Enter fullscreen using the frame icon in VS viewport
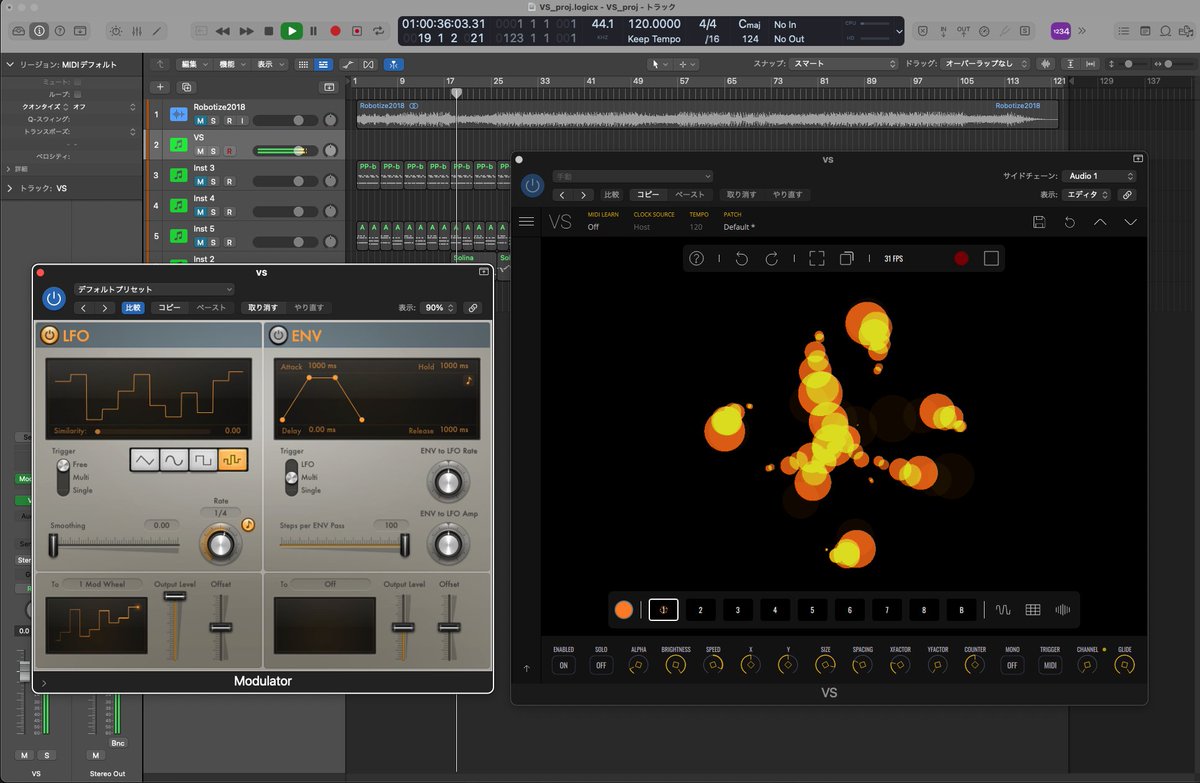Screen dimensions: 1200x783 816,257
